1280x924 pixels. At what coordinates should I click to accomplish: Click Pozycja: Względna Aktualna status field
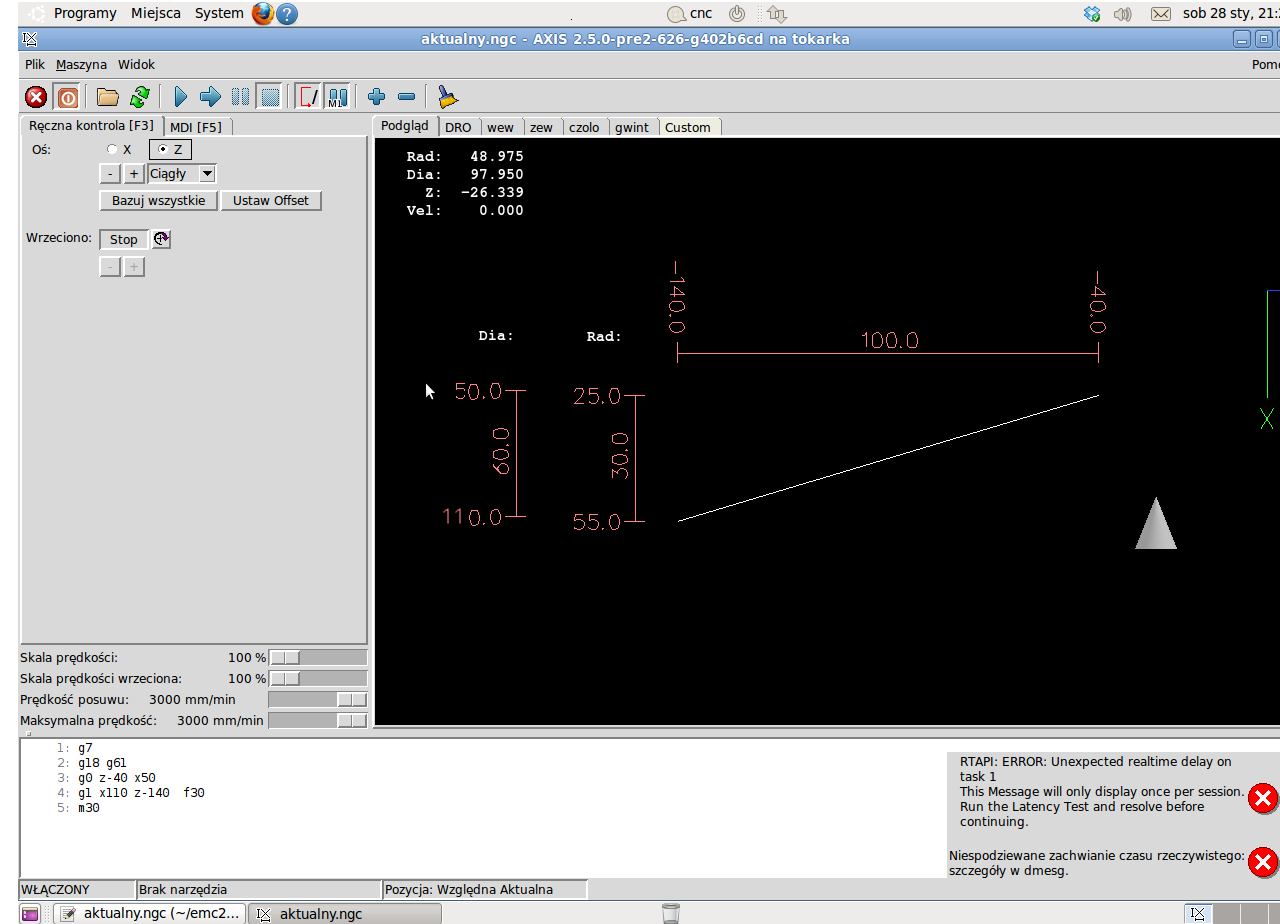(485, 889)
